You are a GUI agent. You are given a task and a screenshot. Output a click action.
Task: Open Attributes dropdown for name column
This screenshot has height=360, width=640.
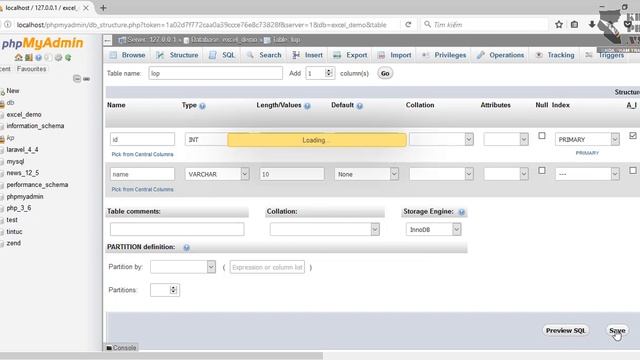point(506,174)
